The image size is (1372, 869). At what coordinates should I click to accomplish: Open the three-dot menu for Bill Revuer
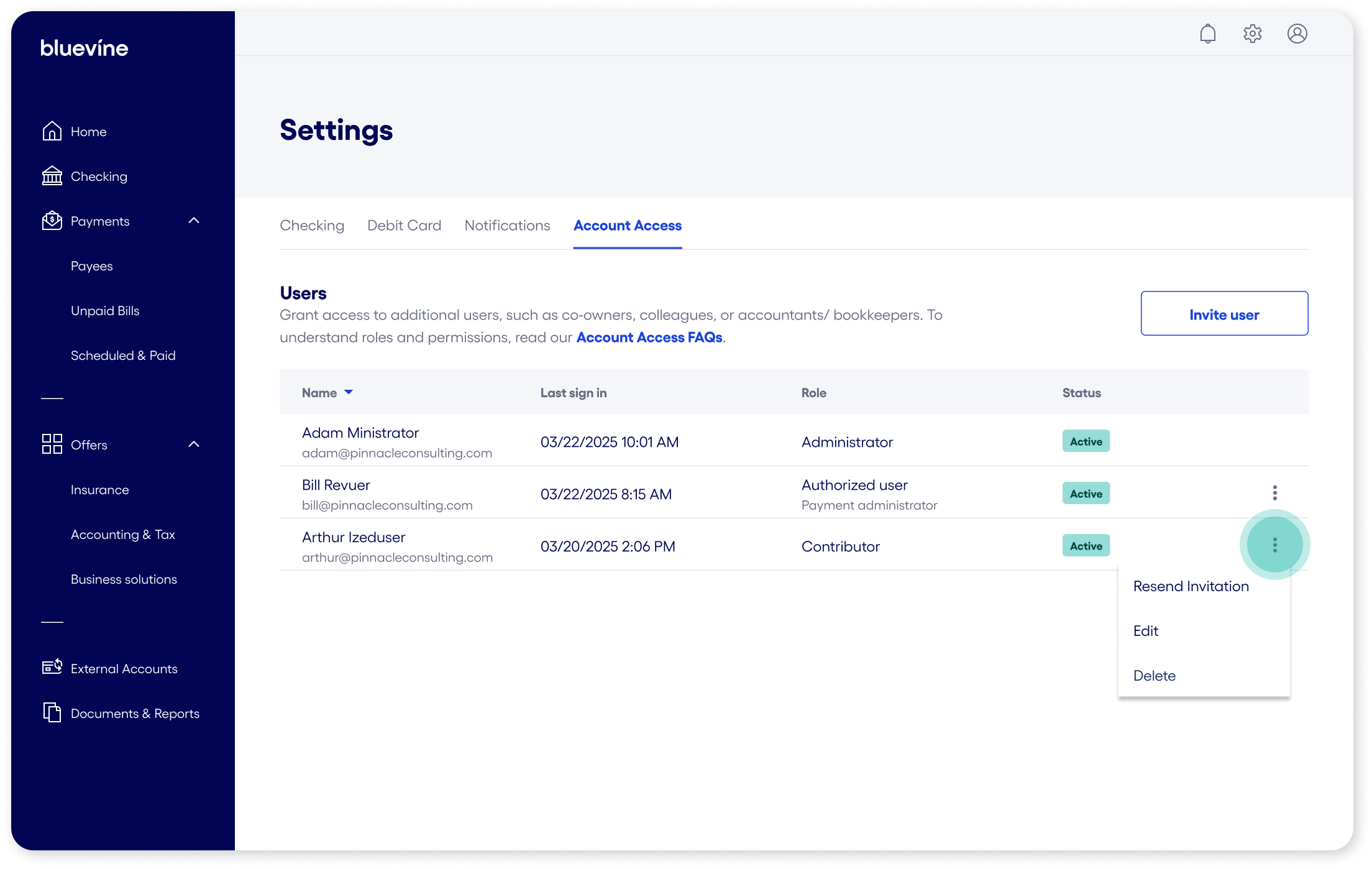click(x=1275, y=493)
